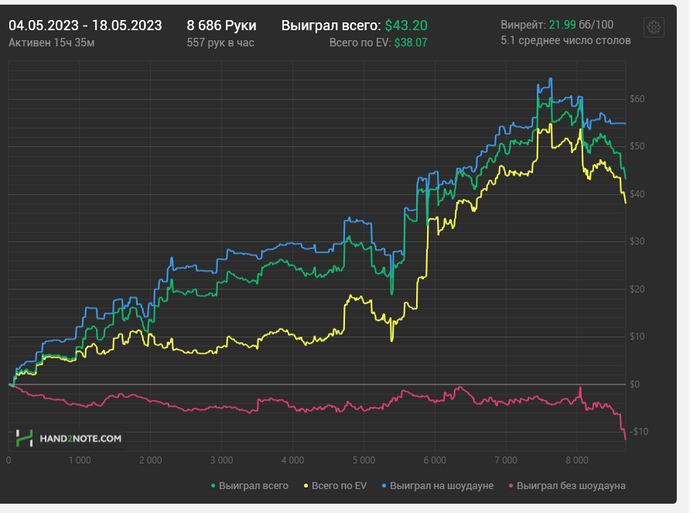This screenshot has width=700, height=513.
Task: Toggle the 'Всего по EV' legend series
Action: click(335, 486)
